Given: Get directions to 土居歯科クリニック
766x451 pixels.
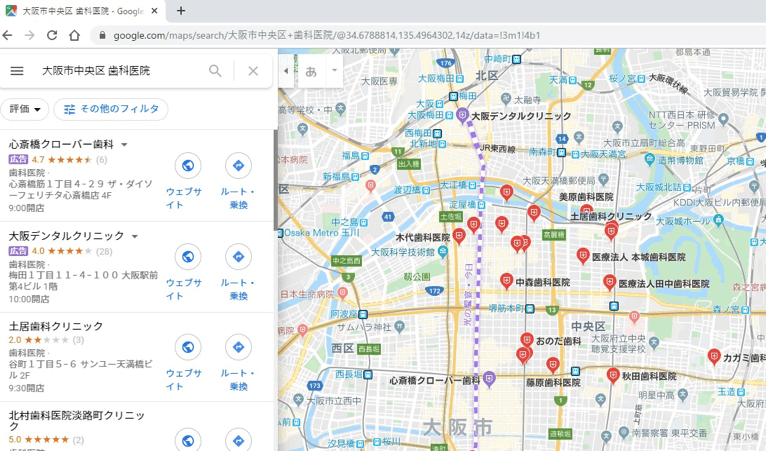Looking at the screenshot, I should coord(238,347).
